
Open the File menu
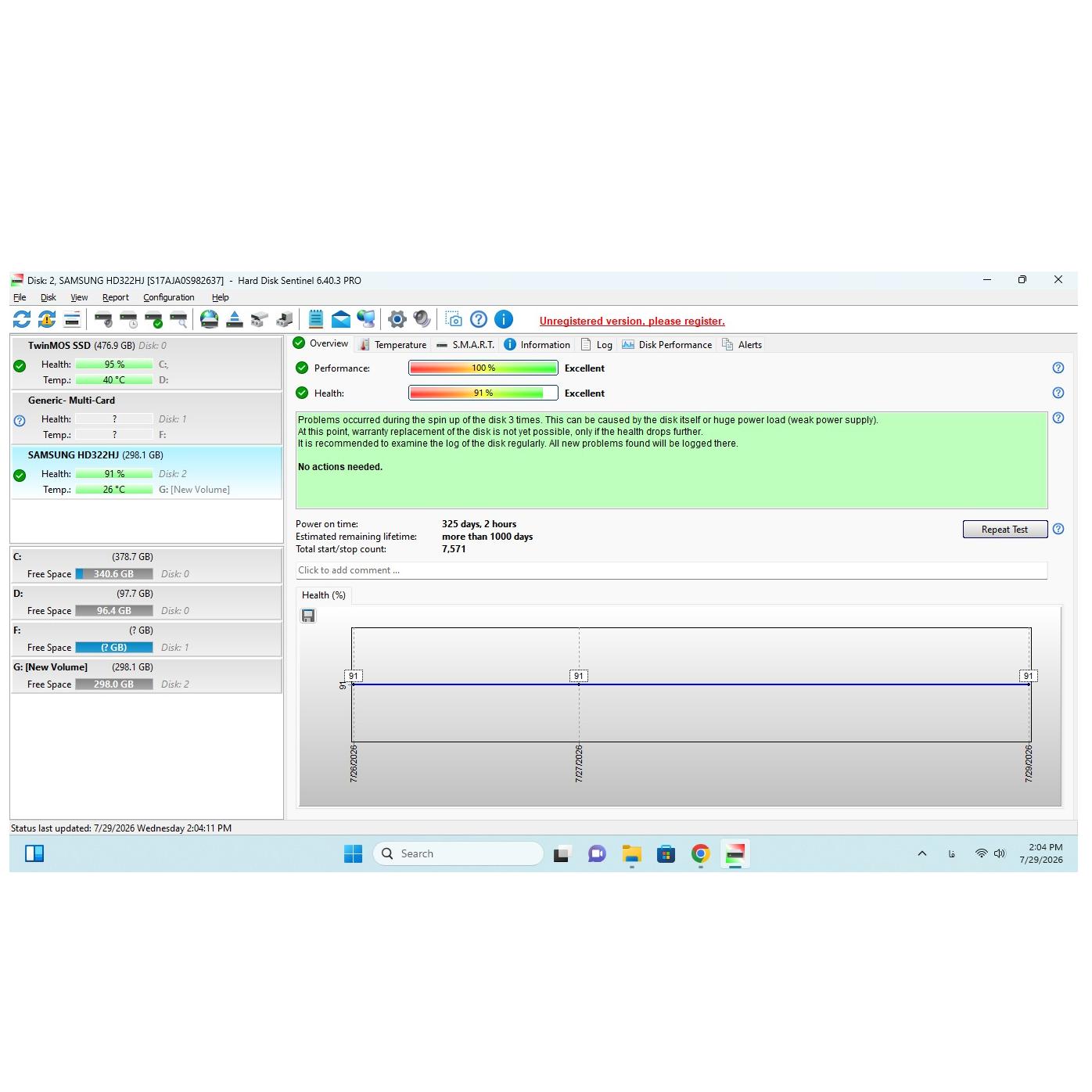point(20,297)
